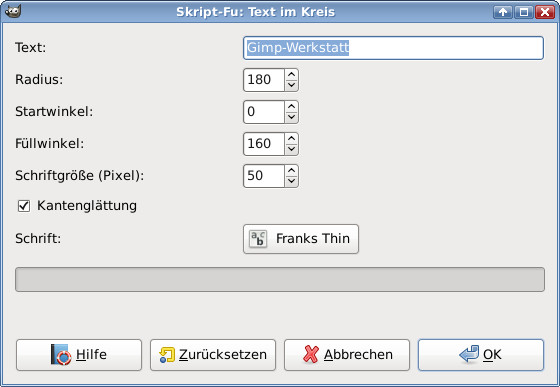The height and width of the screenshot is (387, 560).
Task: Reset values with Zurücksetzen button
Action: click(x=213, y=355)
